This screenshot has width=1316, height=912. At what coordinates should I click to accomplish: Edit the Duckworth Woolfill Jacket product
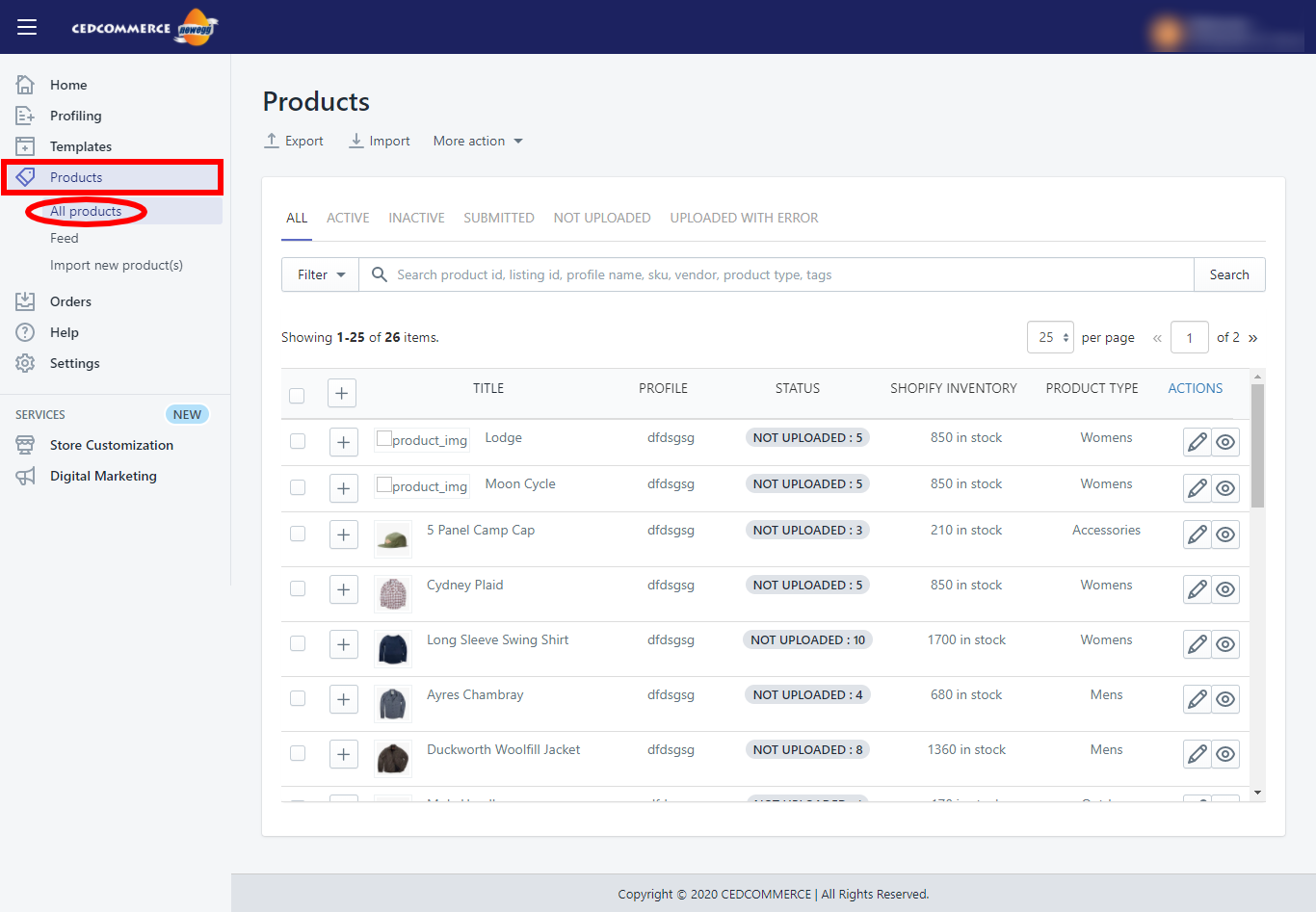click(1197, 754)
